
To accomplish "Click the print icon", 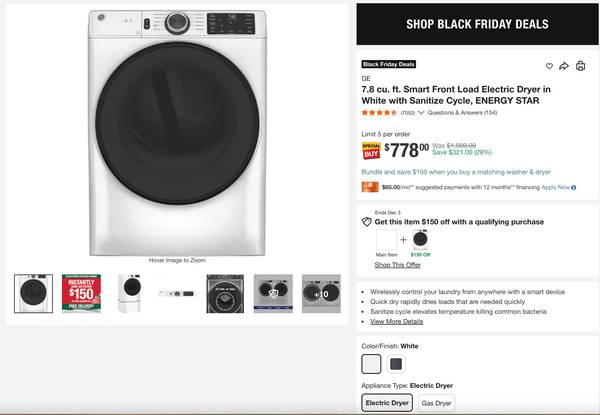I will [580, 66].
